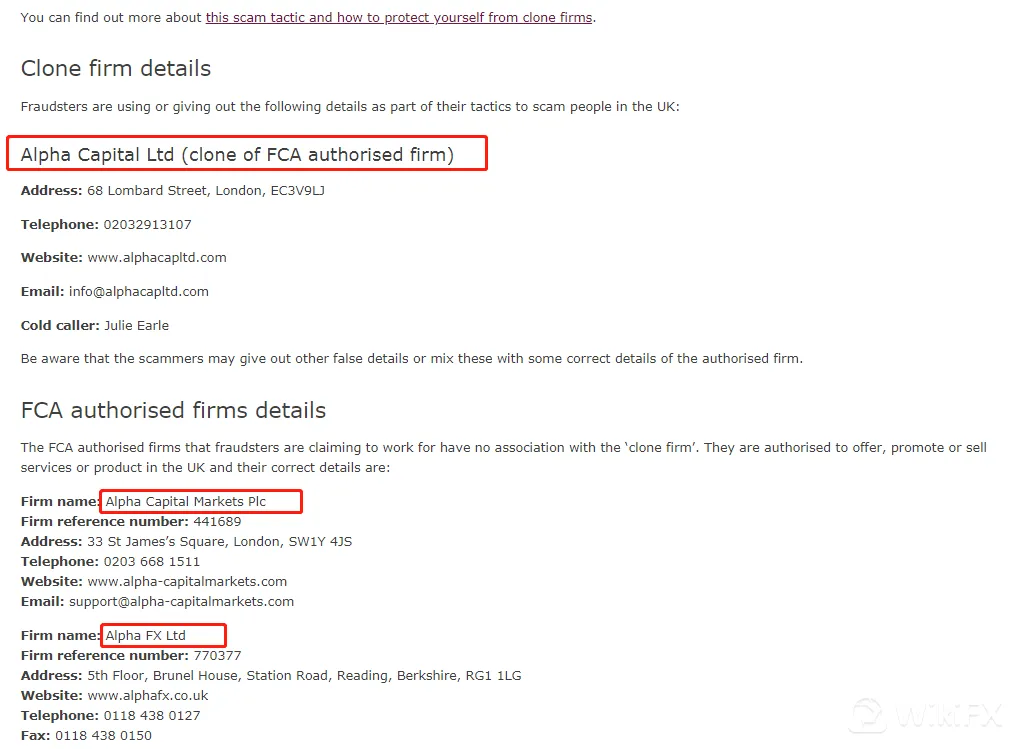Click firm reference number 770377
The width and height of the screenshot is (1013, 749).
(x=217, y=655)
